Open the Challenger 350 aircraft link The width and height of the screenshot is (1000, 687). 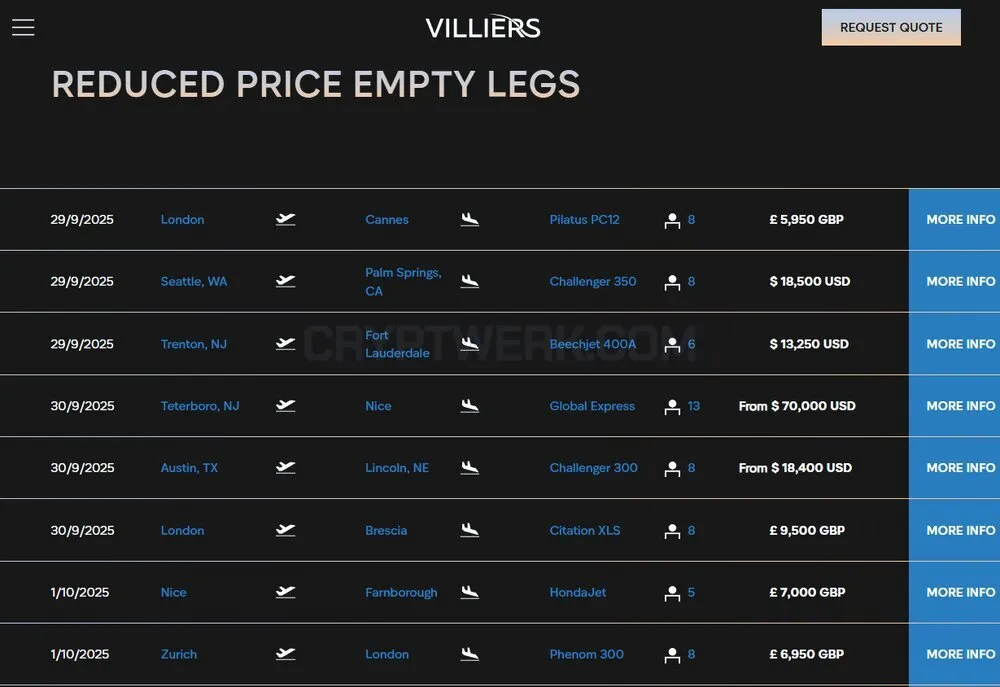[x=592, y=281]
